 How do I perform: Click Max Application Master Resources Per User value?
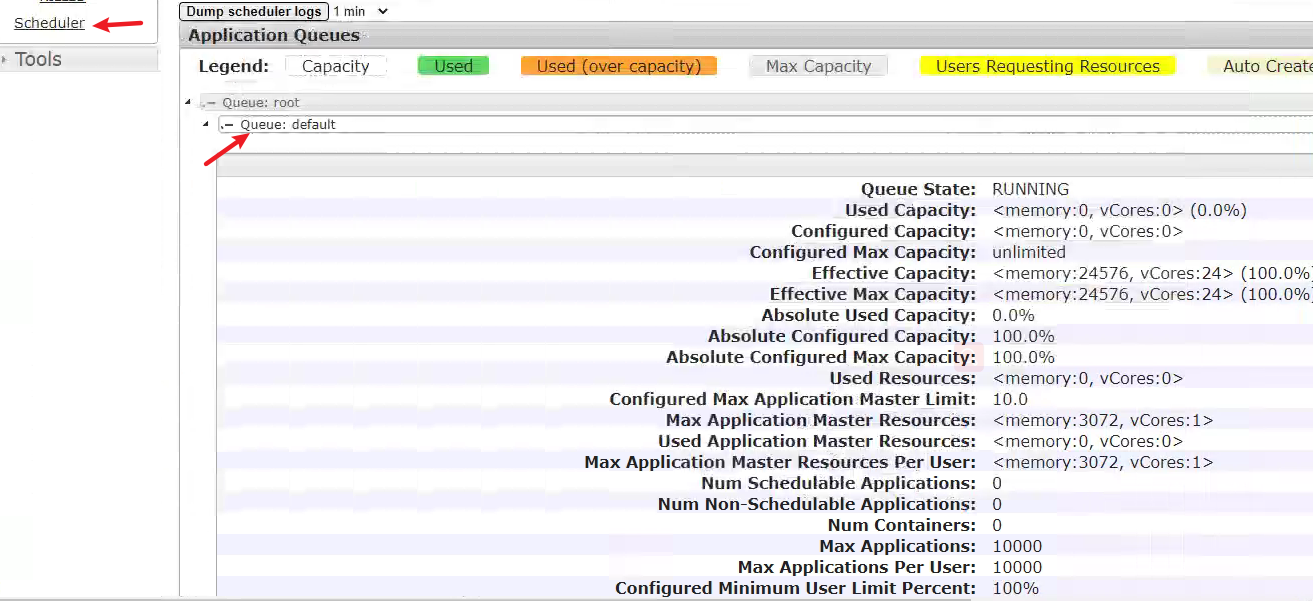1102,462
